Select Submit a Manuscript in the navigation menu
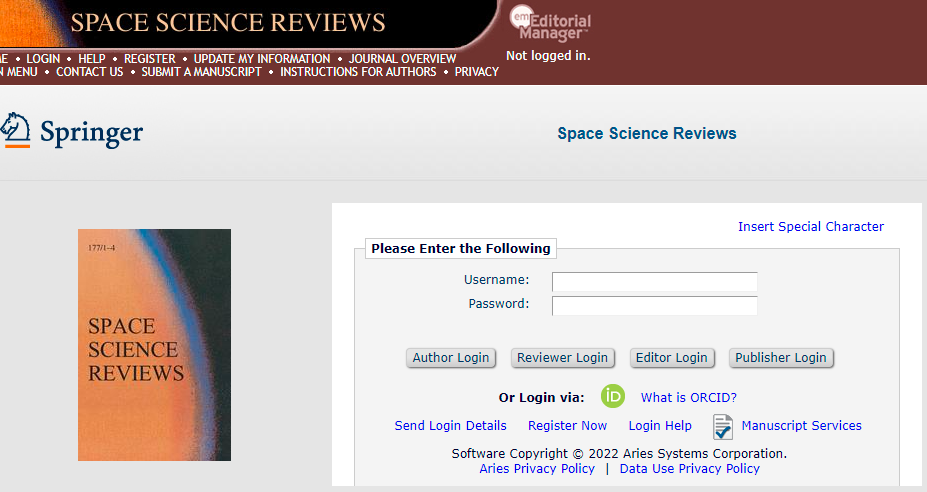The image size is (927, 492). 201,72
